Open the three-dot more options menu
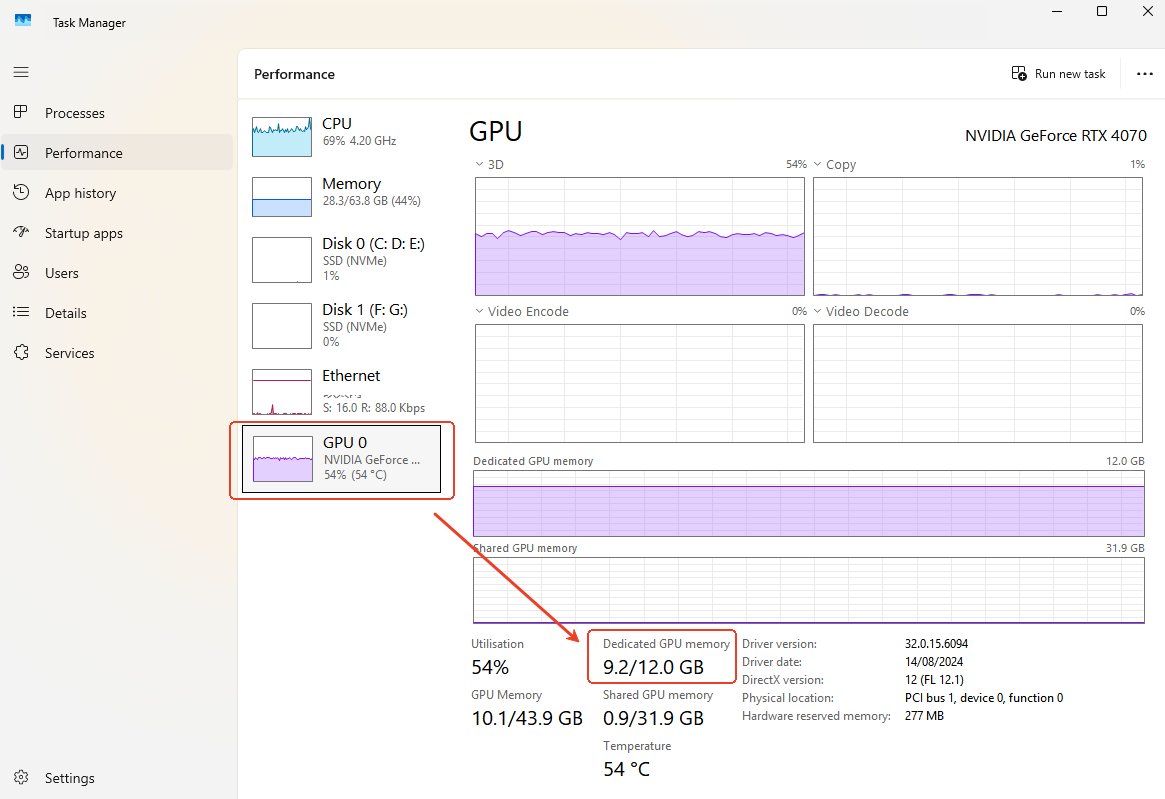This screenshot has width=1165, height=799. tap(1145, 74)
